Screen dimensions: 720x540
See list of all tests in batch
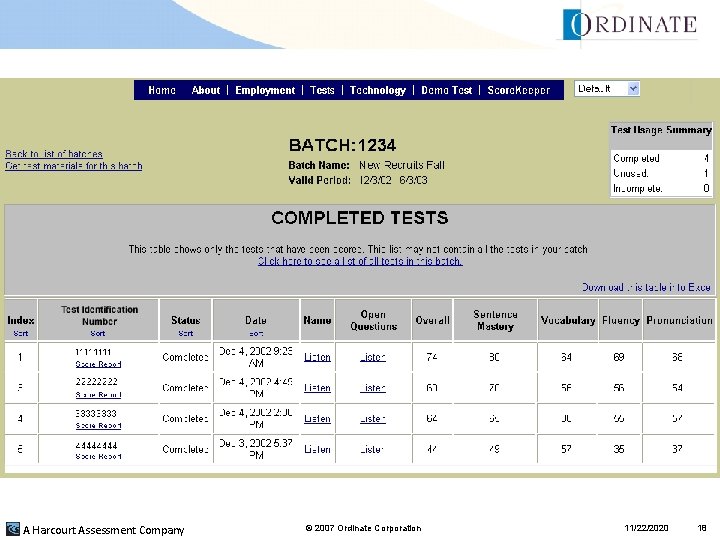[360, 261]
